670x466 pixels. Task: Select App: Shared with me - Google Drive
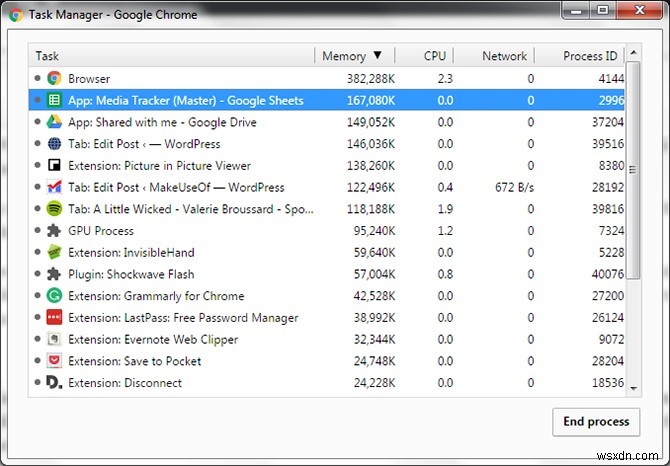pyautogui.click(x=326, y=122)
